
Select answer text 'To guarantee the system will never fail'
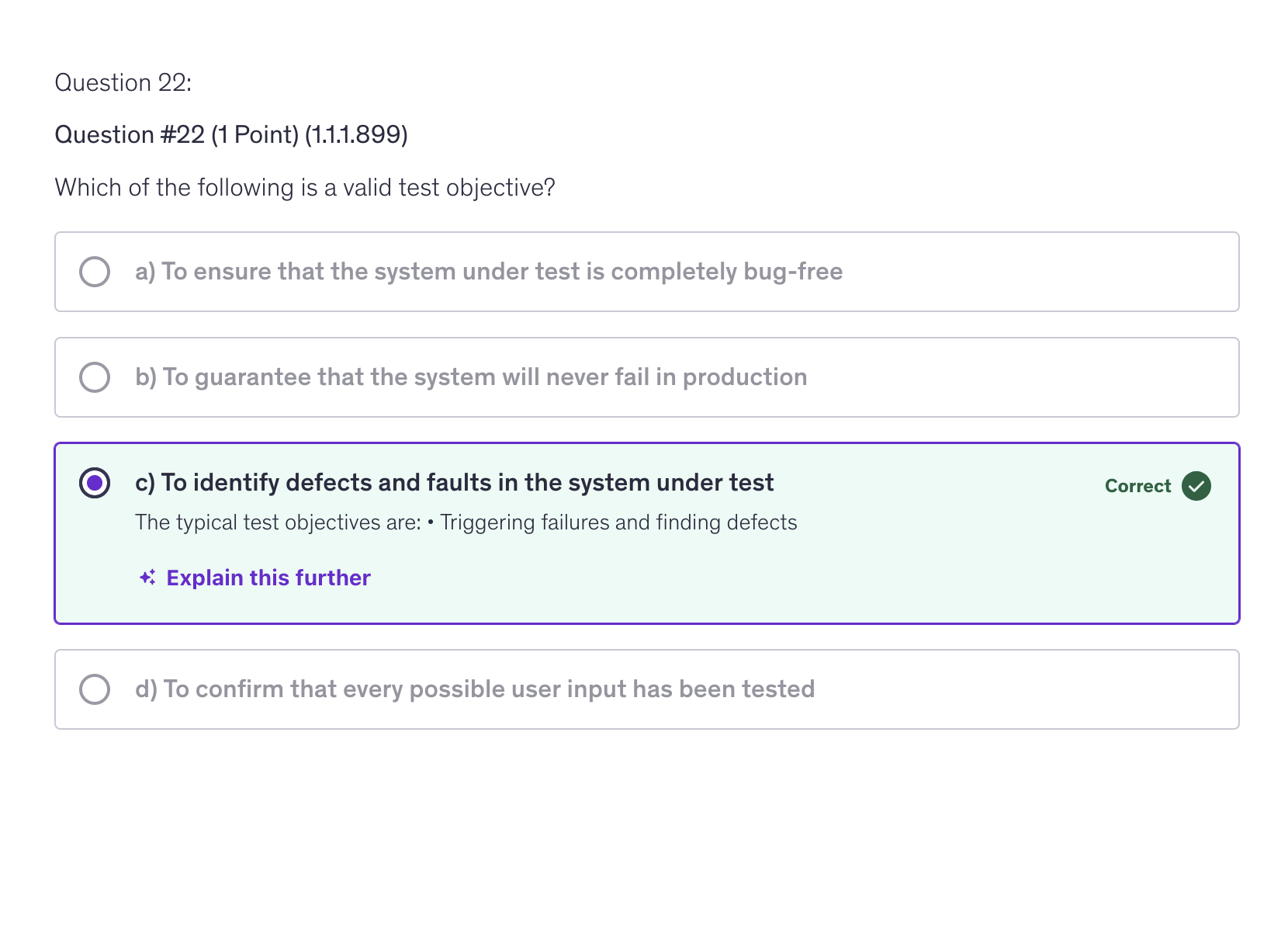click(x=471, y=377)
